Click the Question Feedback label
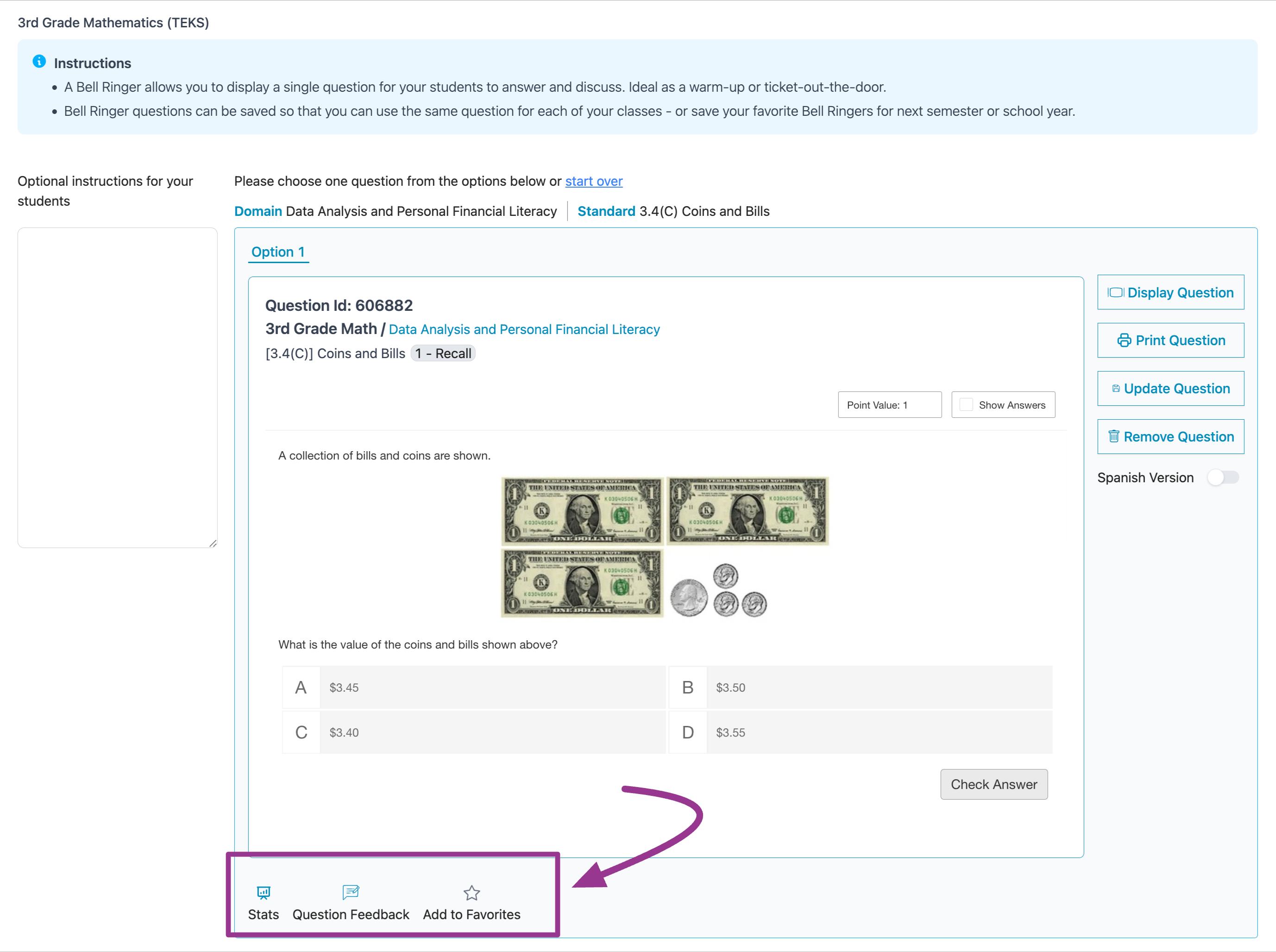 (351, 914)
